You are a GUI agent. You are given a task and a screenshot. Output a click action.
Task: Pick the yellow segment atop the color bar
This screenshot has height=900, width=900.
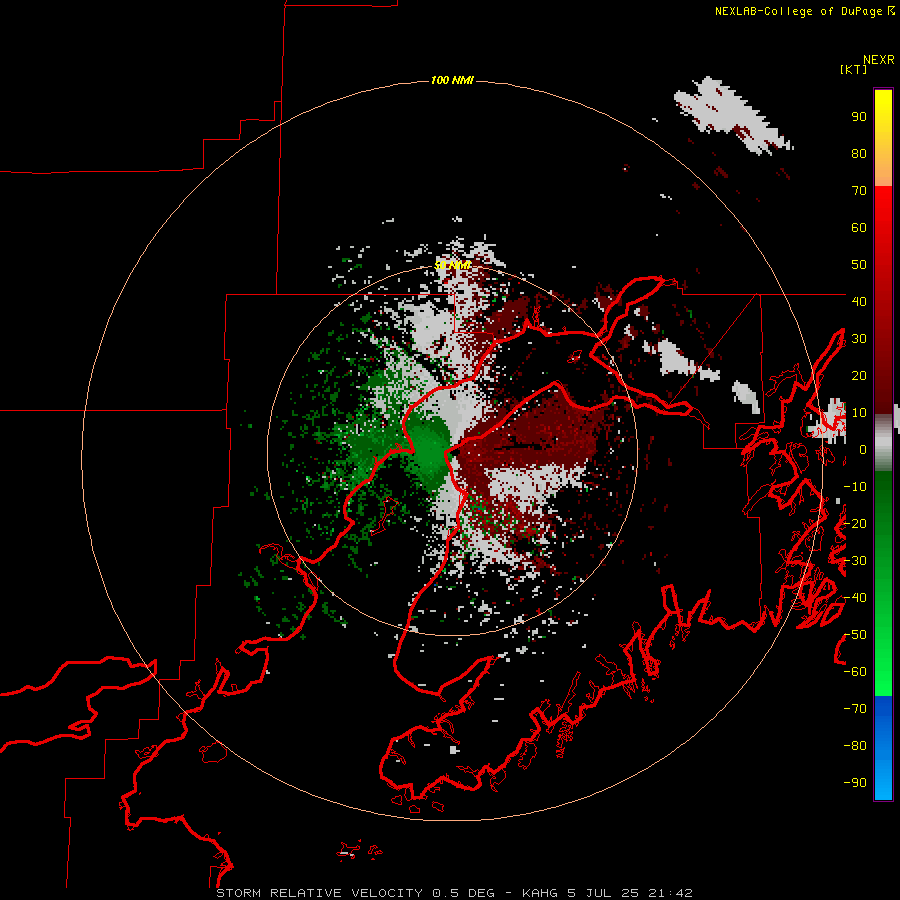[x=883, y=138]
